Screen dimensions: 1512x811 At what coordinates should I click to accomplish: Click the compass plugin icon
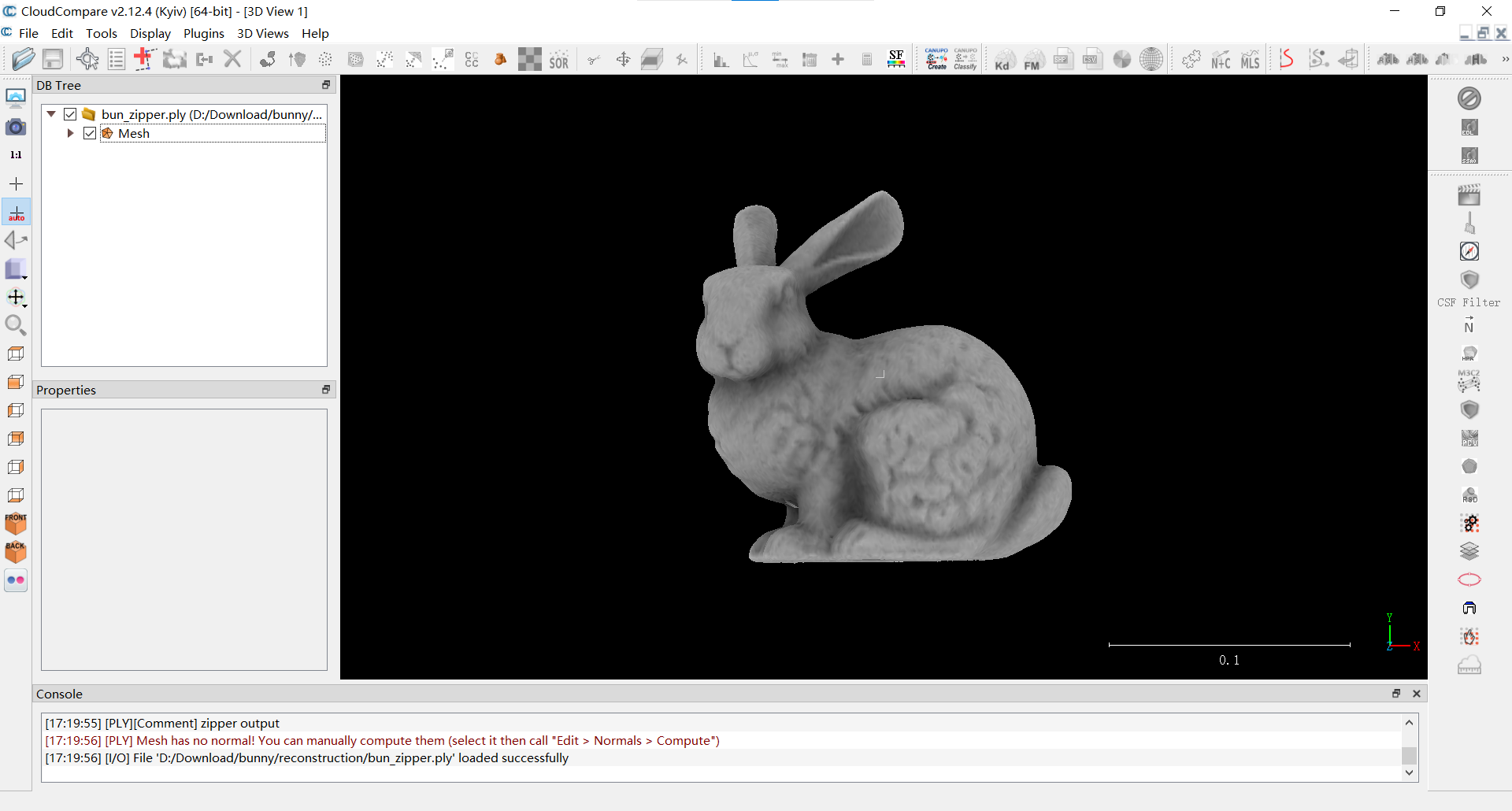[1469, 251]
